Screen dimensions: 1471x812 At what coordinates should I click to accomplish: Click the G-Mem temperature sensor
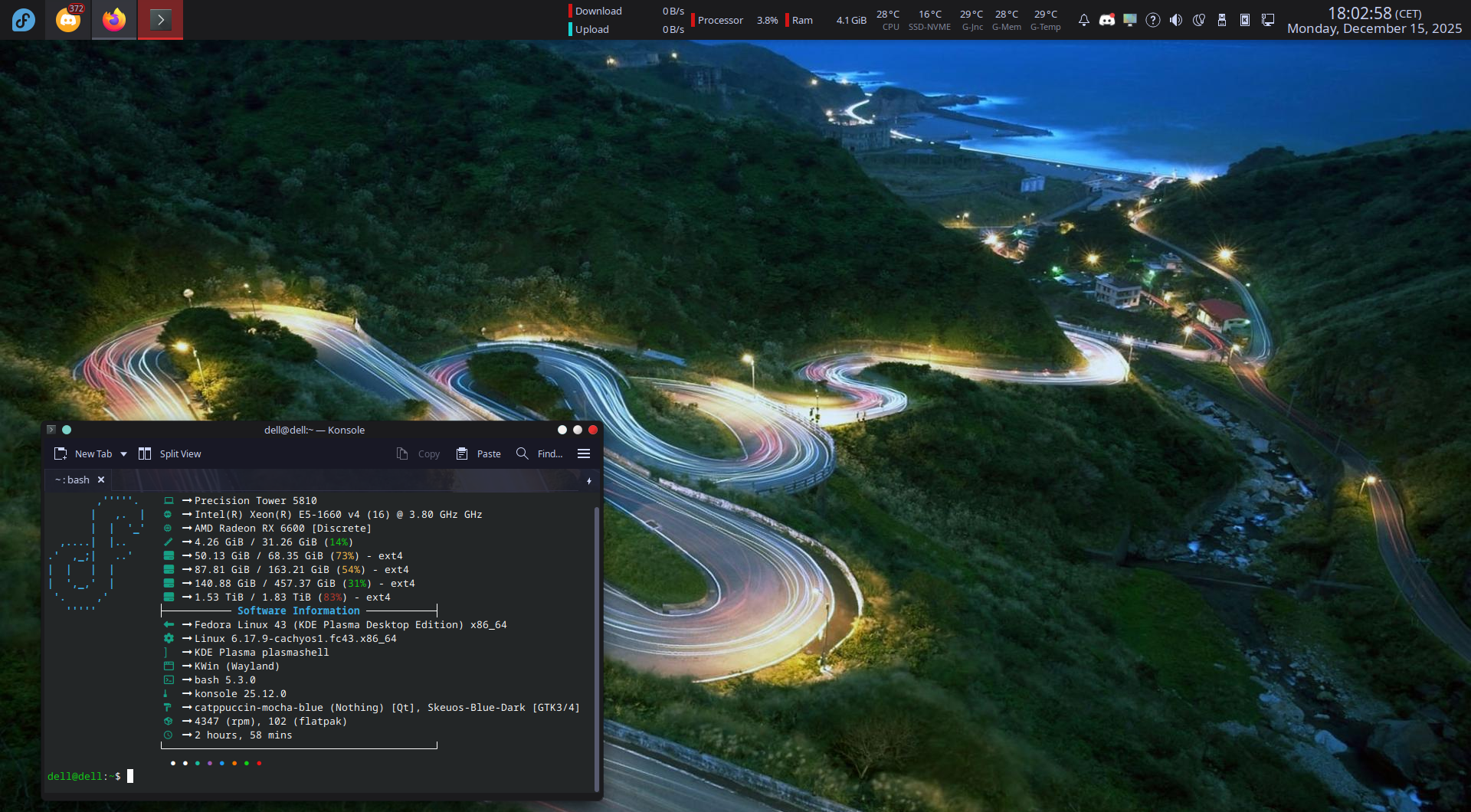point(1007,20)
